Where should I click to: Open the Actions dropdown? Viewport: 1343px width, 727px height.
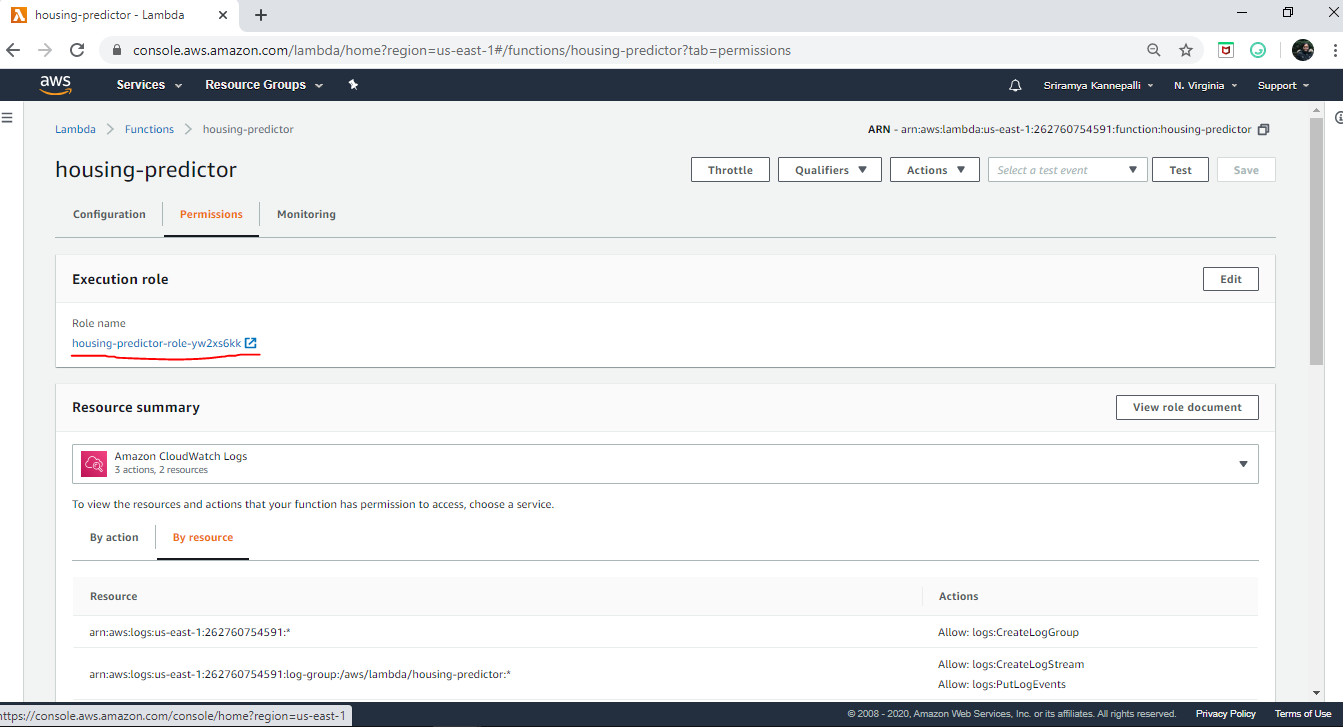pos(934,169)
